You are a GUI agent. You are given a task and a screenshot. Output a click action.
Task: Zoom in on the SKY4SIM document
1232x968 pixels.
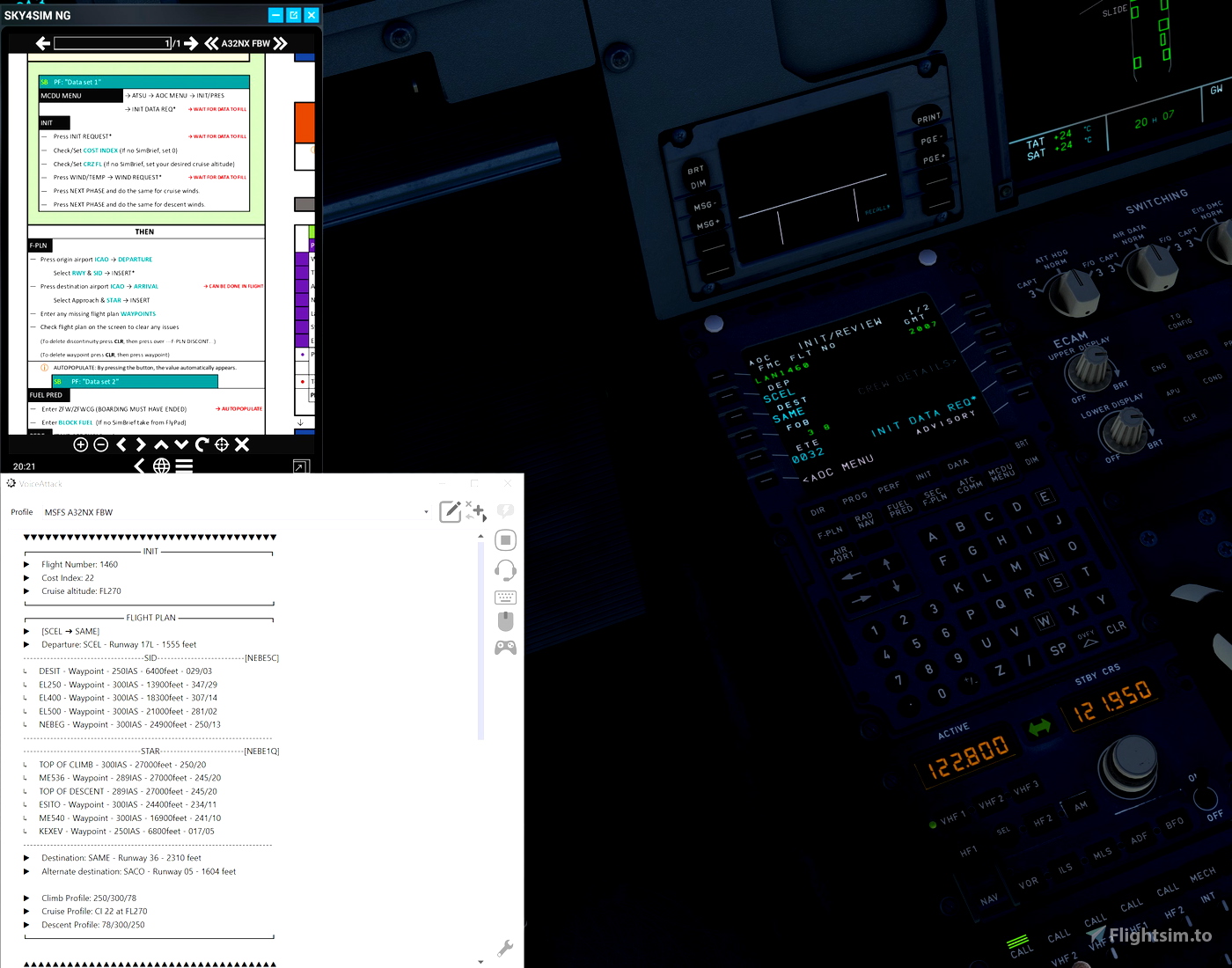pos(80,444)
